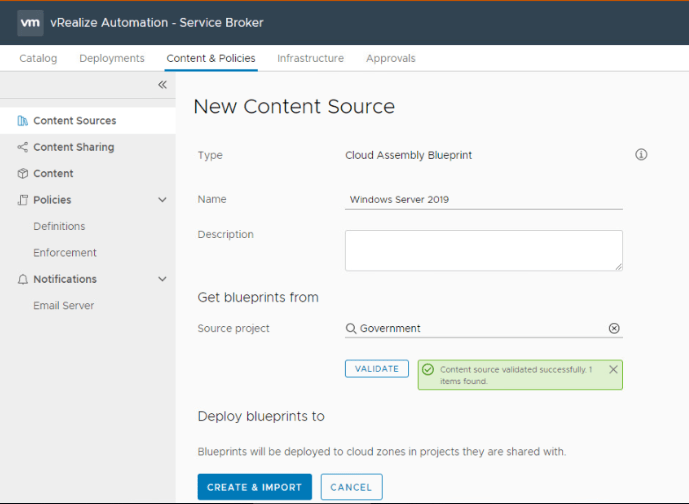
Task: Select Content item in sidebar
Action: 53,174
